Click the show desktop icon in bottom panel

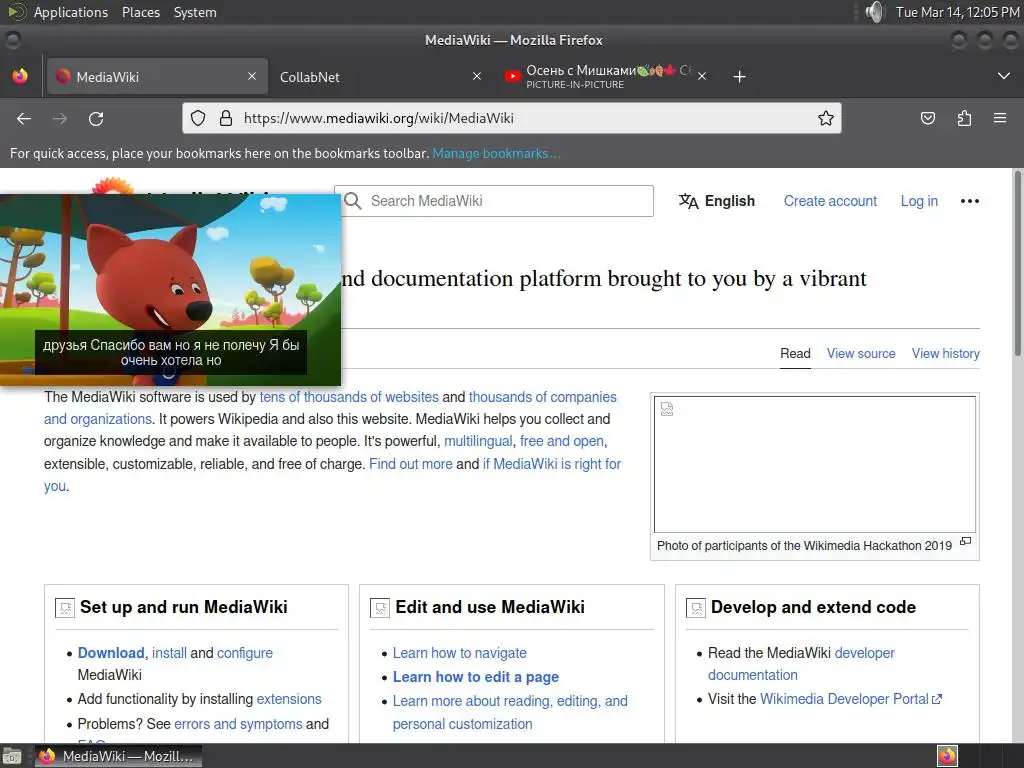click(x=12, y=756)
